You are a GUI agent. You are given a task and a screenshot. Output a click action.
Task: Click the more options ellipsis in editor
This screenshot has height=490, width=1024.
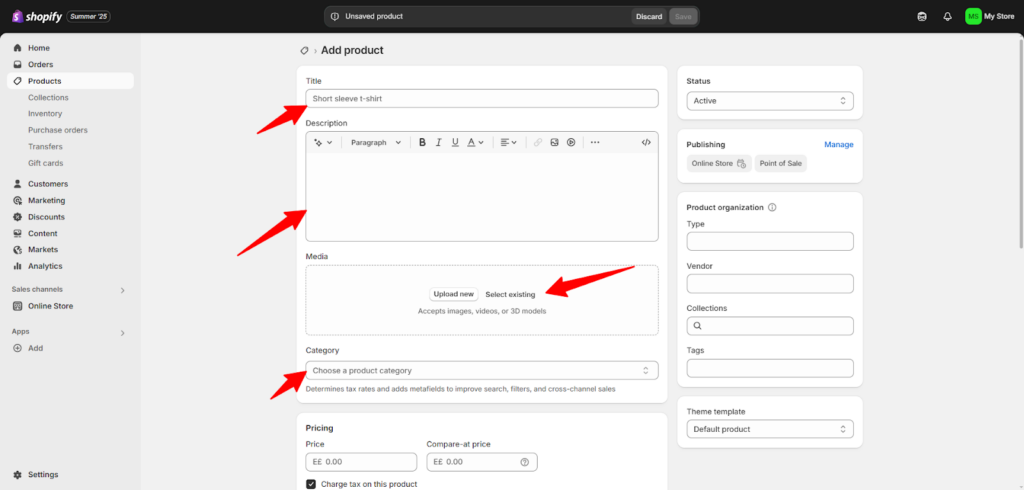click(595, 143)
